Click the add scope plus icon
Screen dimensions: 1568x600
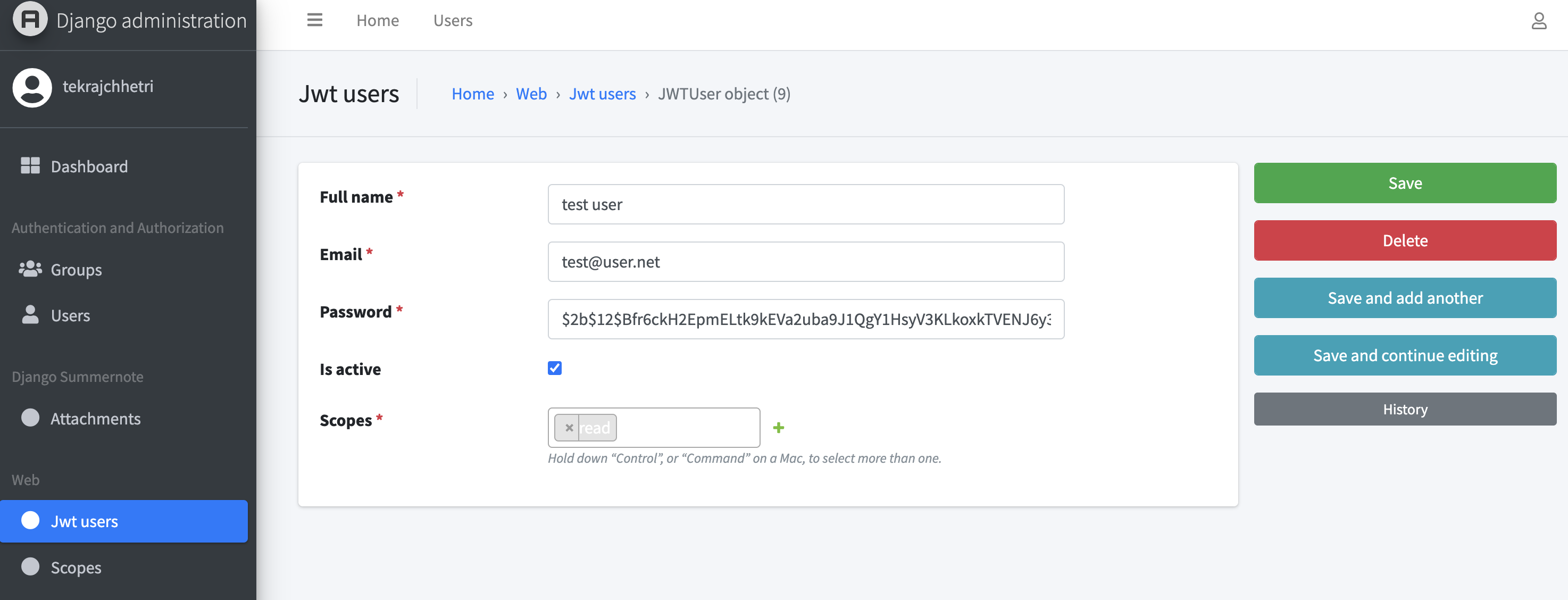point(779,427)
